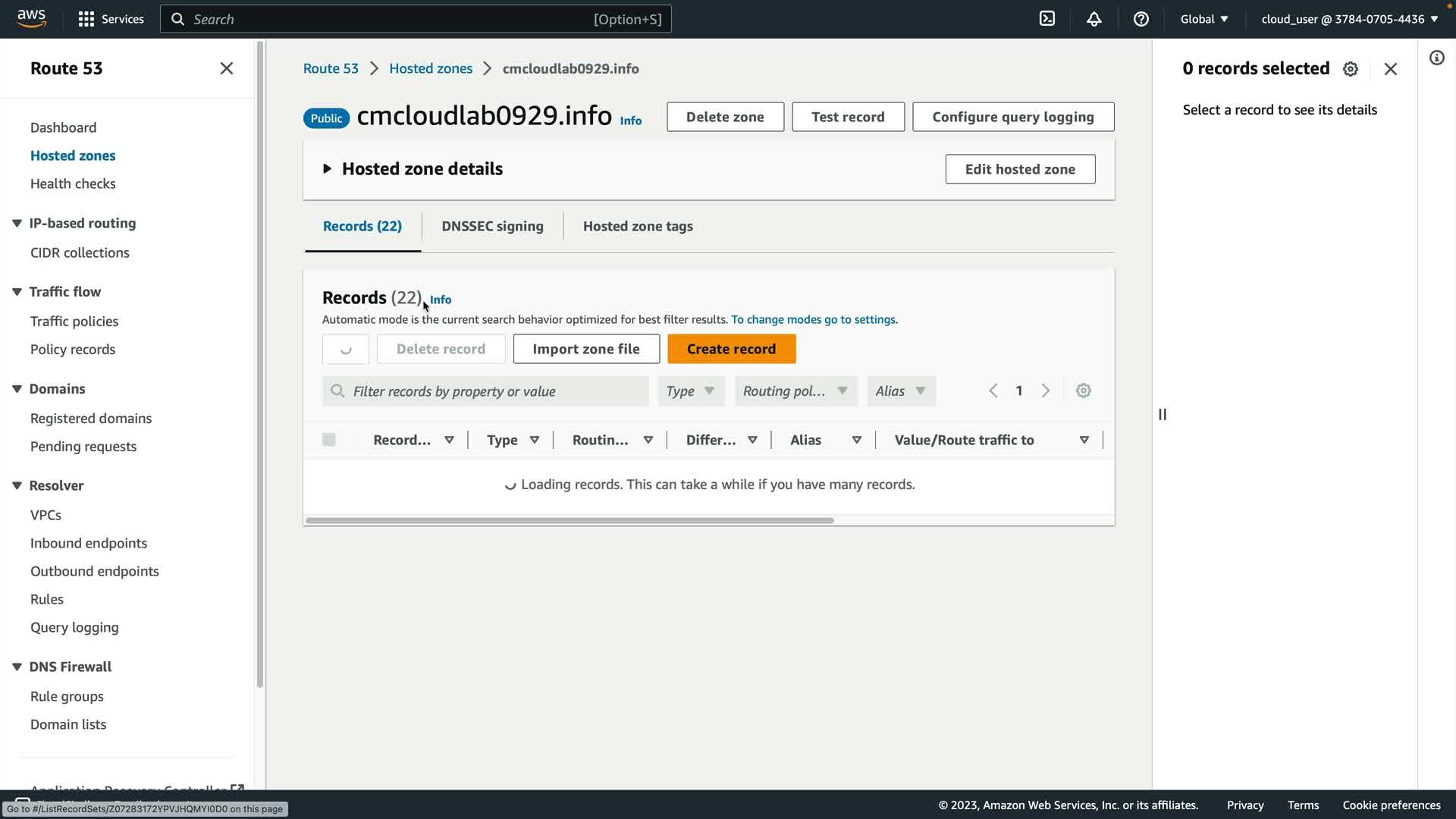Viewport: 1456px width, 819px height.
Task: Switch to the Hosted zone tags tab
Action: [x=638, y=226]
